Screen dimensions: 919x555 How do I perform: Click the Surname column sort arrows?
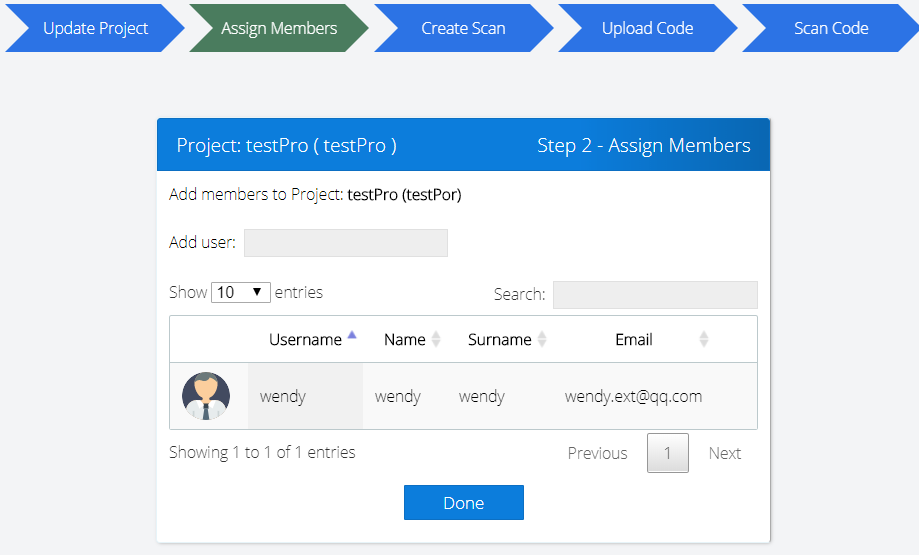(542, 339)
